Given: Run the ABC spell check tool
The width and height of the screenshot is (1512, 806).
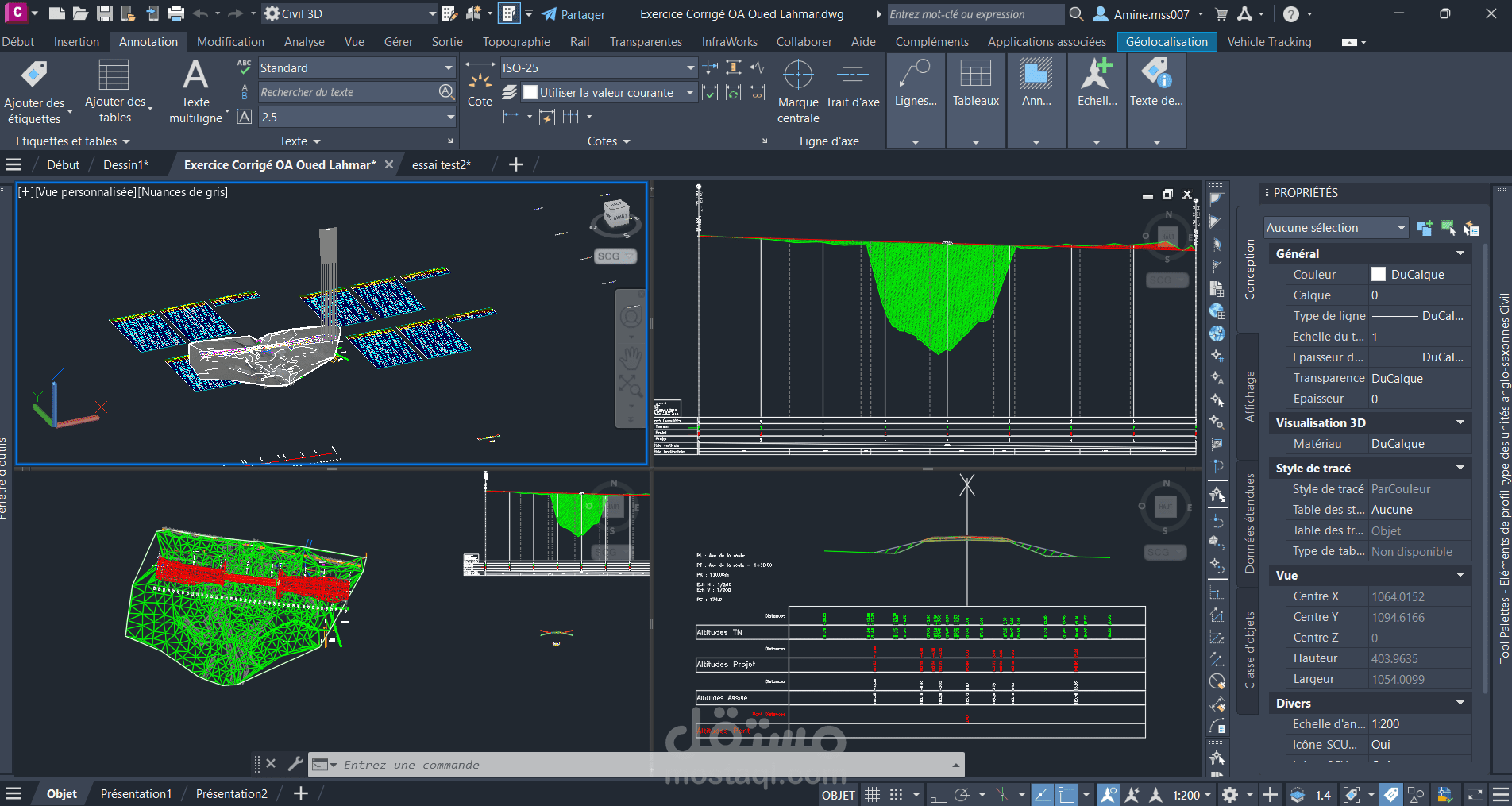Looking at the screenshot, I should coord(245,67).
